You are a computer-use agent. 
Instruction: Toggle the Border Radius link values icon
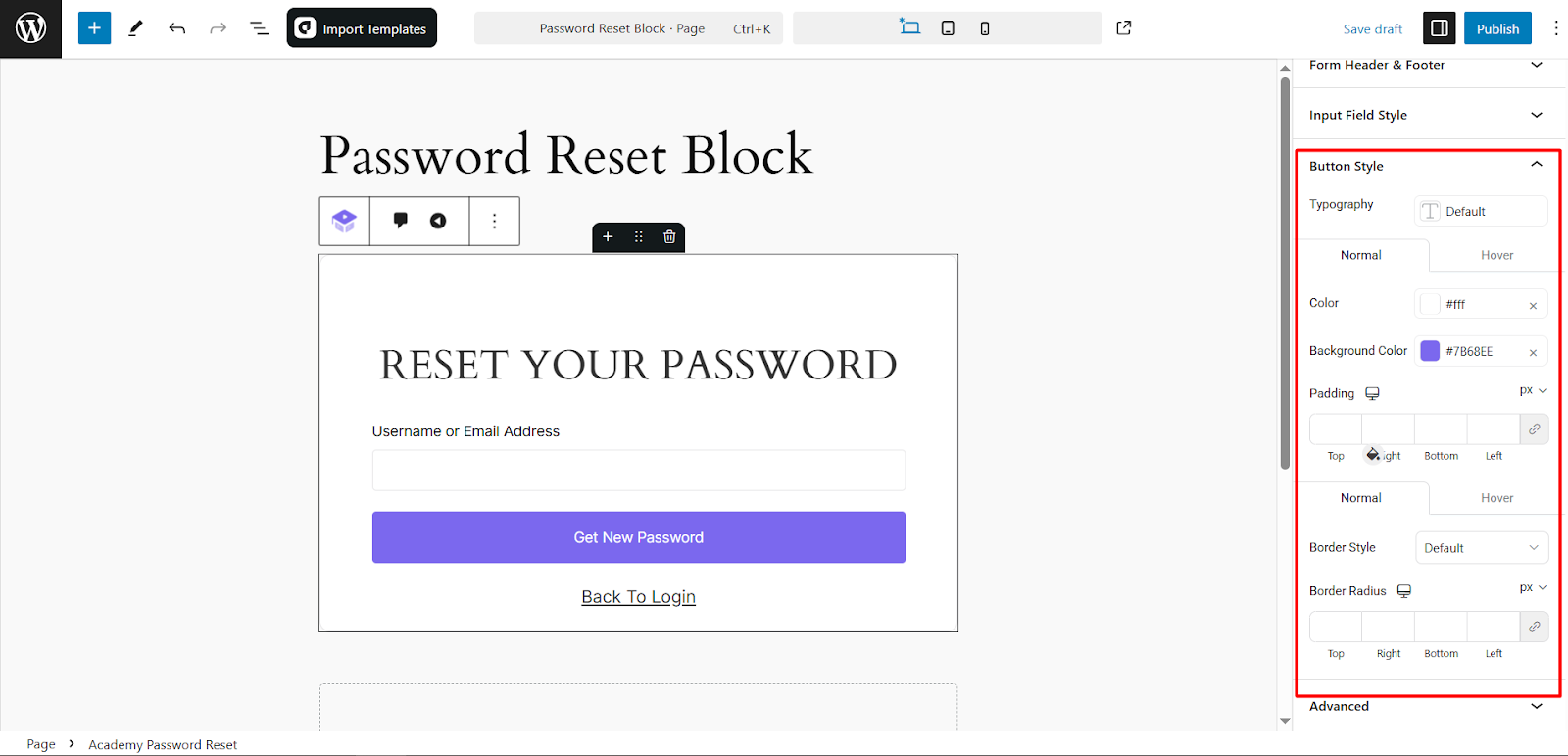(1534, 627)
